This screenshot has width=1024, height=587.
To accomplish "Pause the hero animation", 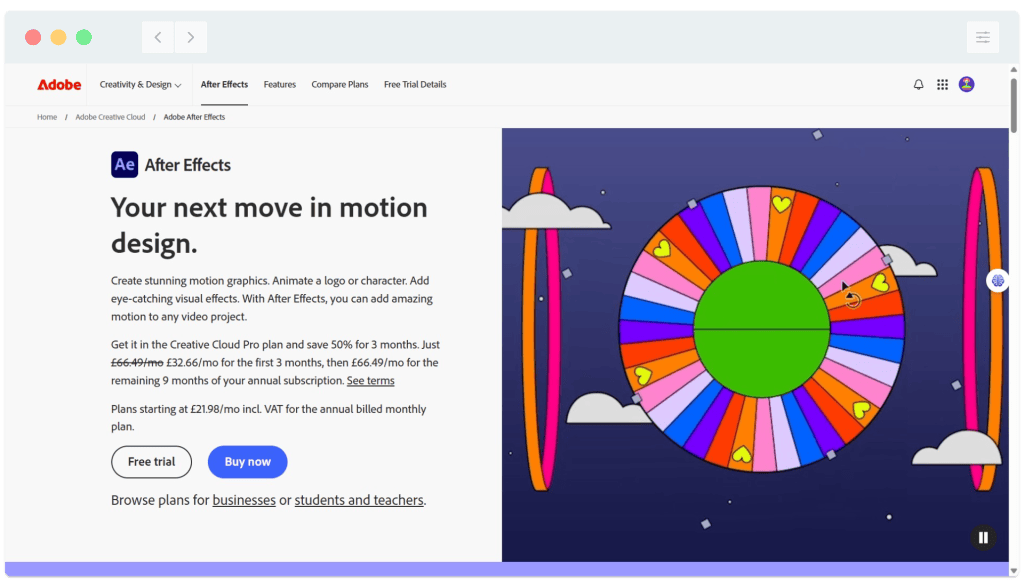I will pos(983,537).
